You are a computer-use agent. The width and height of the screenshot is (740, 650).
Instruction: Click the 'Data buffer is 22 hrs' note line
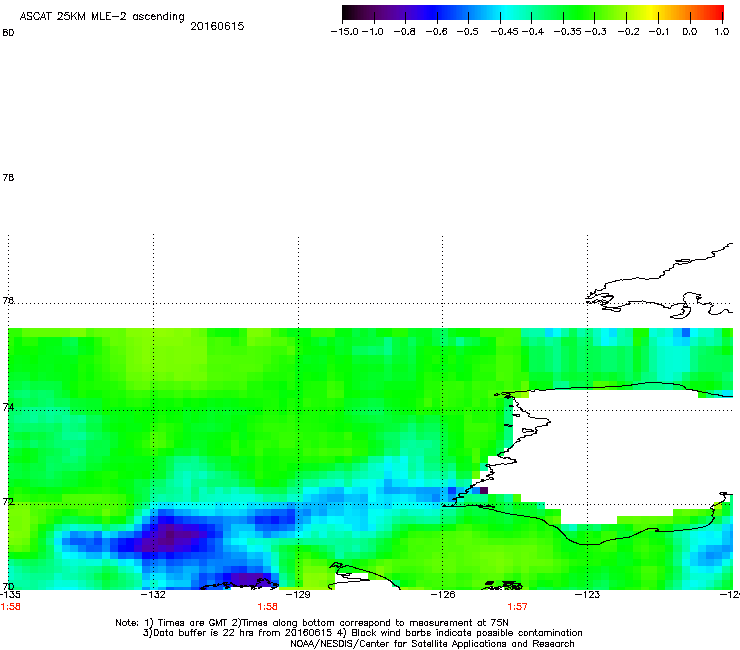pos(362,633)
